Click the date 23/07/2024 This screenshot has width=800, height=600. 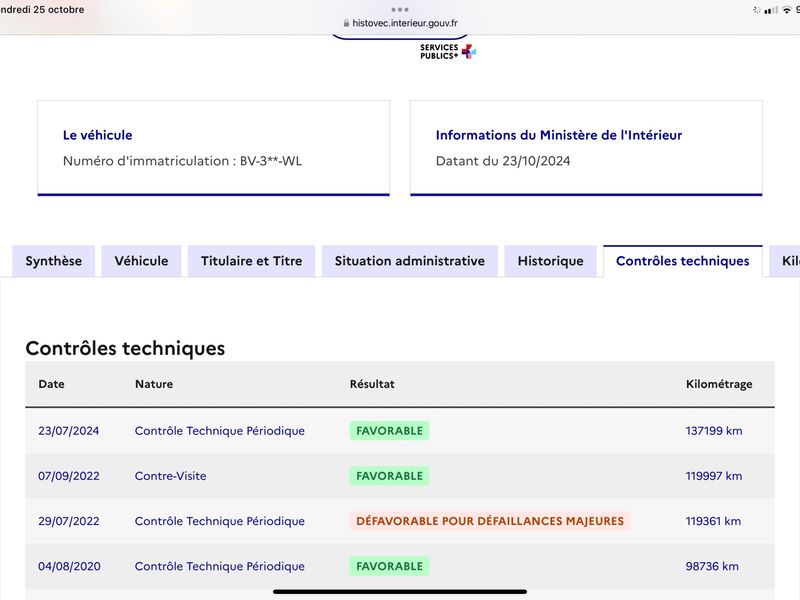pyautogui.click(x=68, y=431)
